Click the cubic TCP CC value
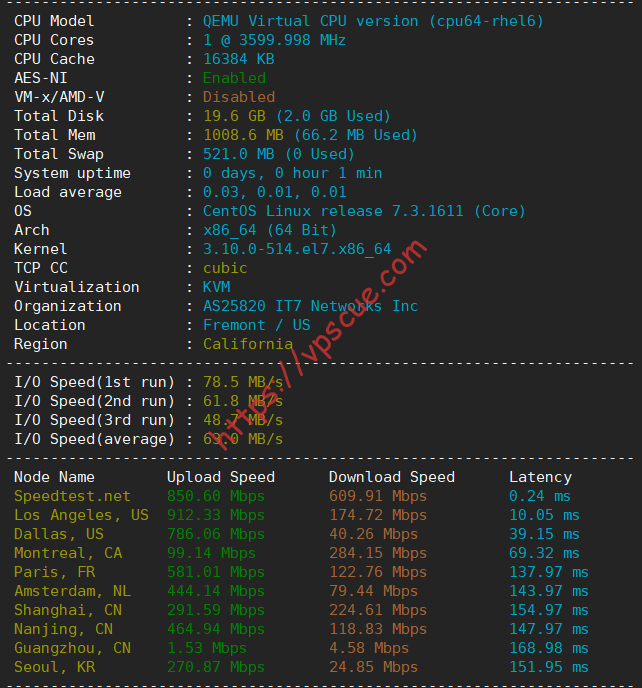 click(x=225, y=268)
